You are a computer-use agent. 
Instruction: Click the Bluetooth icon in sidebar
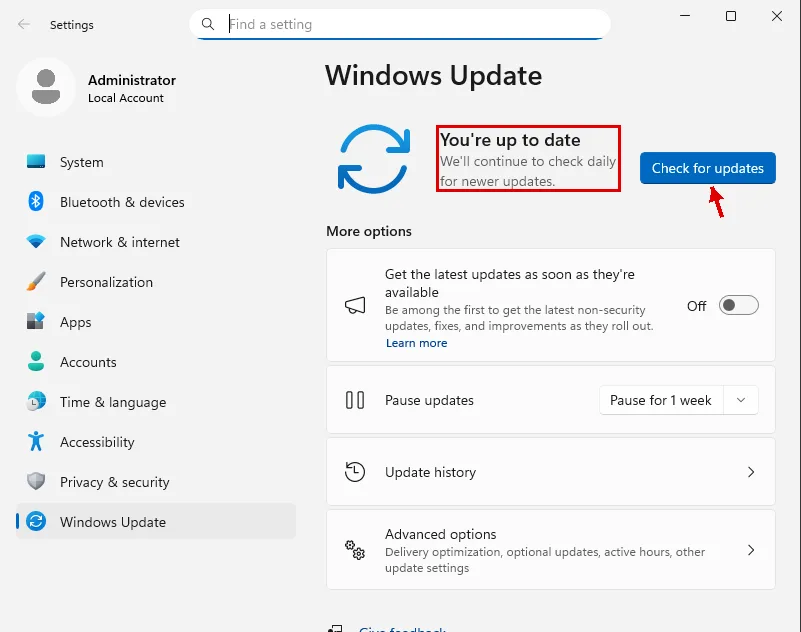(36, 201)
